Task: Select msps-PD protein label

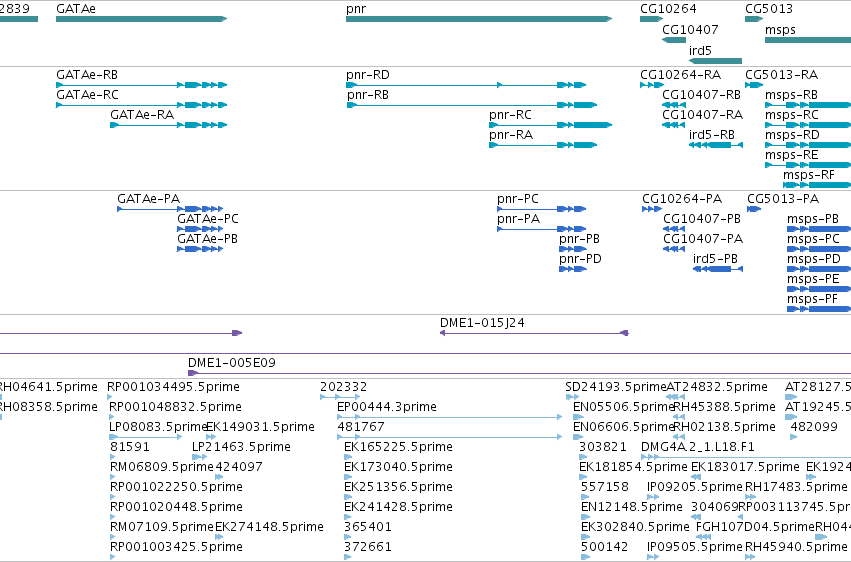Action: 814,259
